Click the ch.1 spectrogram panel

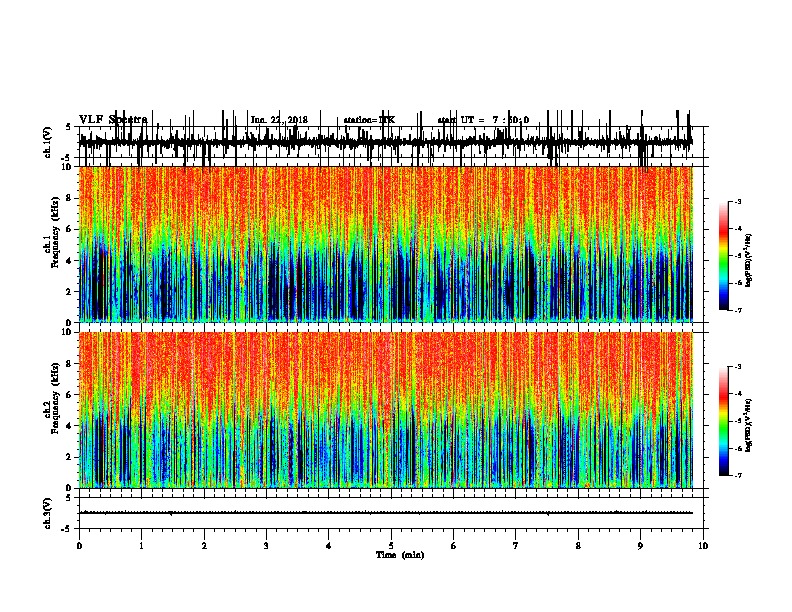[x=386, y=244]
